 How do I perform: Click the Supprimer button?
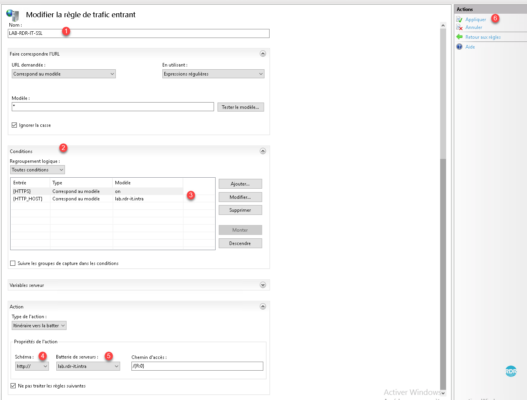coord(240,210)
